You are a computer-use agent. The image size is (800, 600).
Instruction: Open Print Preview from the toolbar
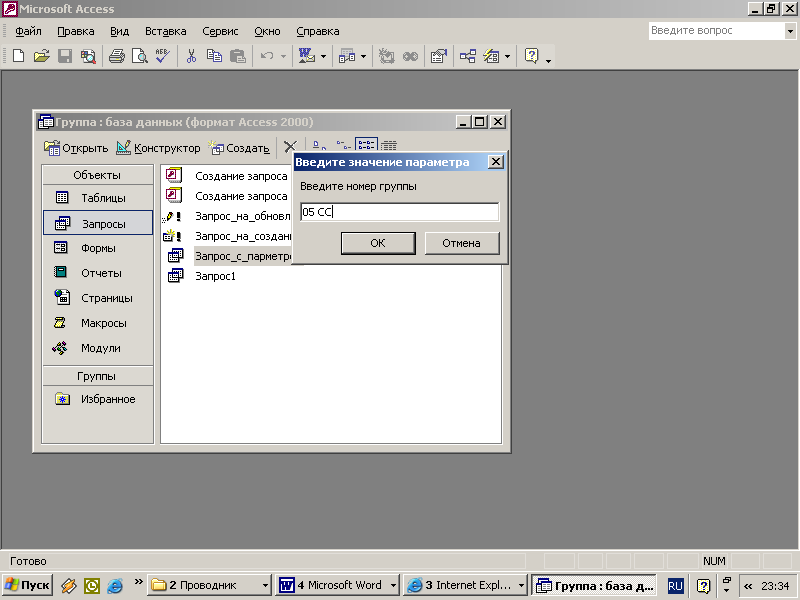(140, 56)
